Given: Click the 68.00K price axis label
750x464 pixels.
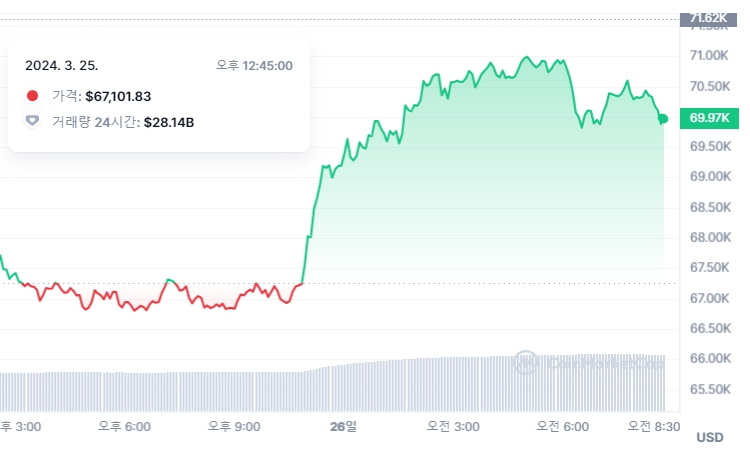Looking at the screenshot, I should pyautogui.click(x=710, y=237).
